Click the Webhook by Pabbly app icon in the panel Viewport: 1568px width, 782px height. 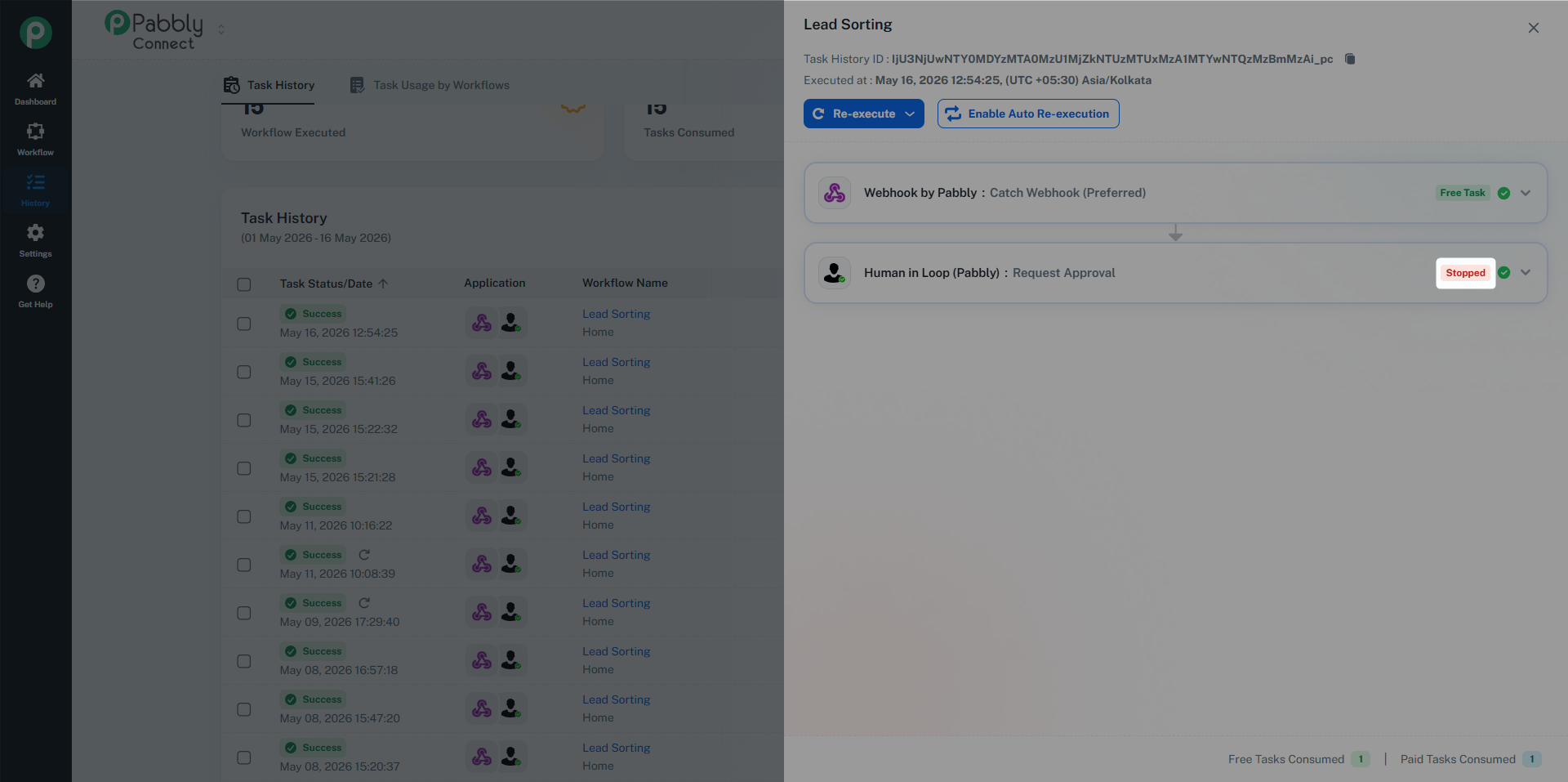coord(835,193)
